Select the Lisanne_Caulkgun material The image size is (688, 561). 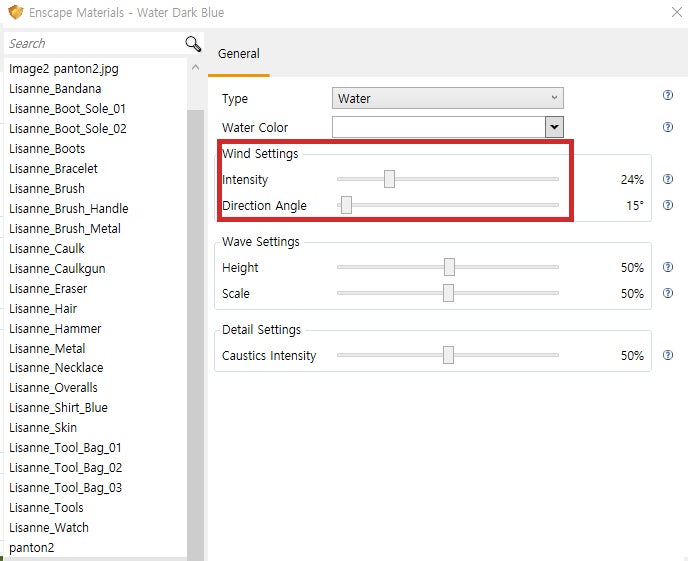57,268
